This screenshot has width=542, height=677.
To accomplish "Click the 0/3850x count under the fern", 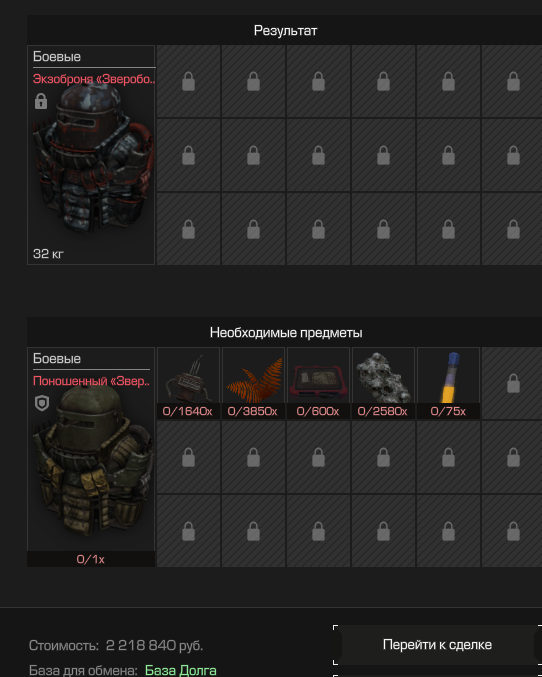I will [253, 411].
